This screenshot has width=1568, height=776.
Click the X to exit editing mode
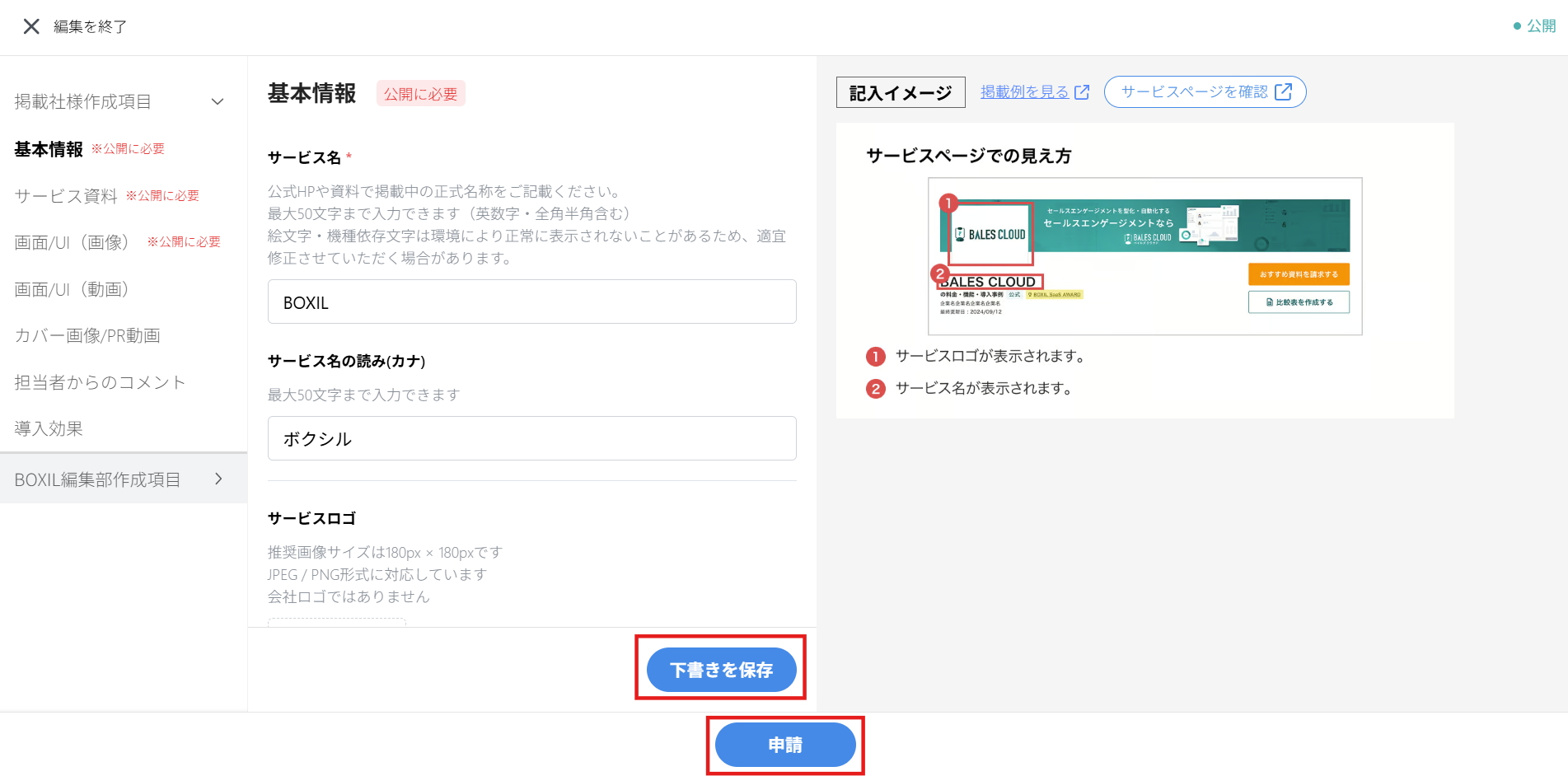[x=30, y=26]
